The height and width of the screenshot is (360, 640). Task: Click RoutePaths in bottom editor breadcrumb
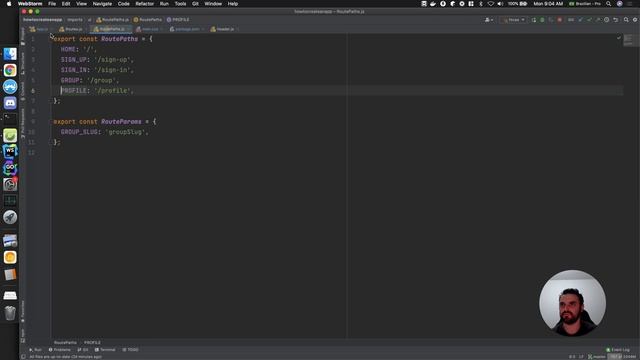click(x=65, y=342)
